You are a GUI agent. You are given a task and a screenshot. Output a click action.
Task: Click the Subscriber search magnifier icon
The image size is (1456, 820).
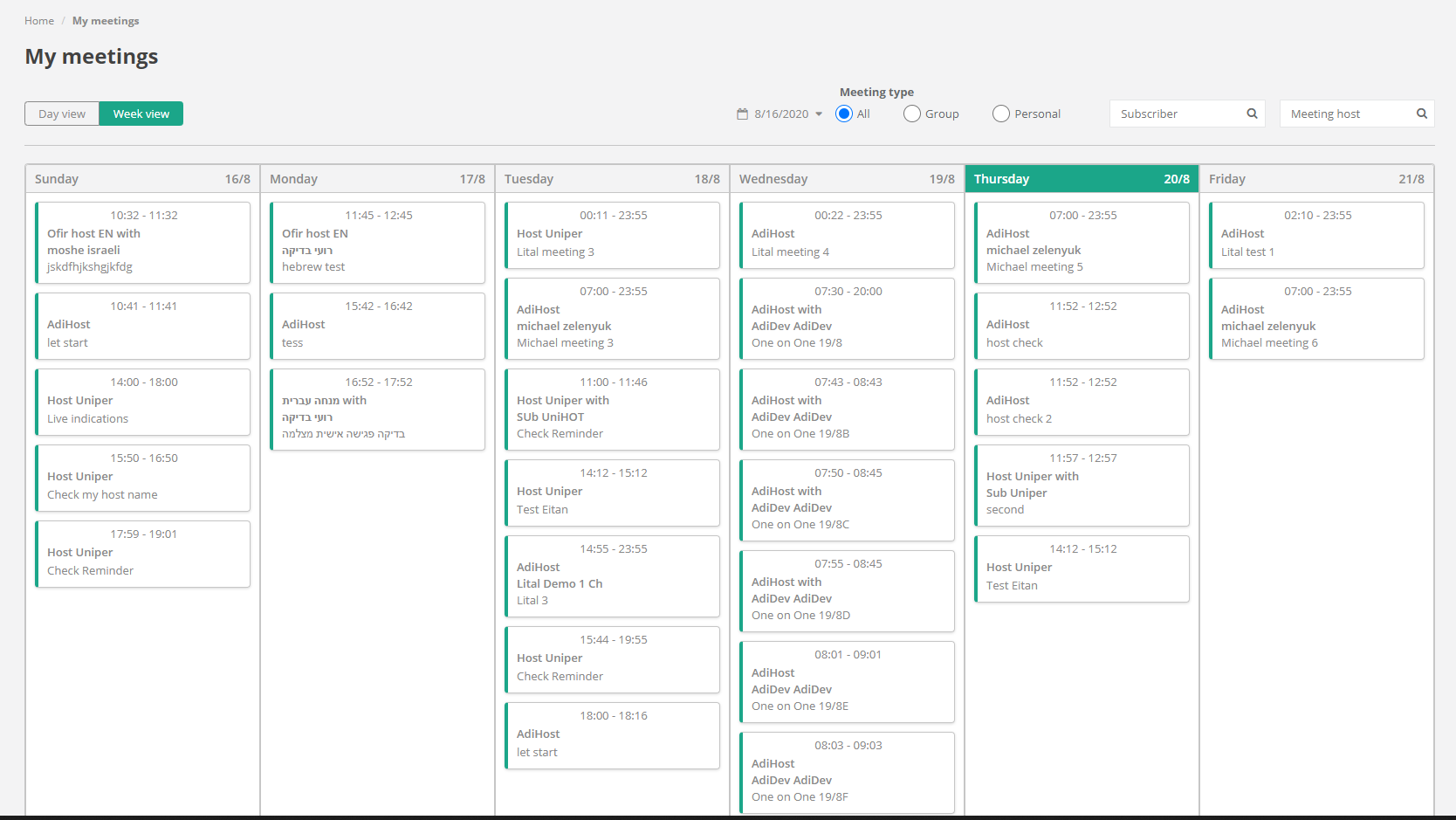1252,114
